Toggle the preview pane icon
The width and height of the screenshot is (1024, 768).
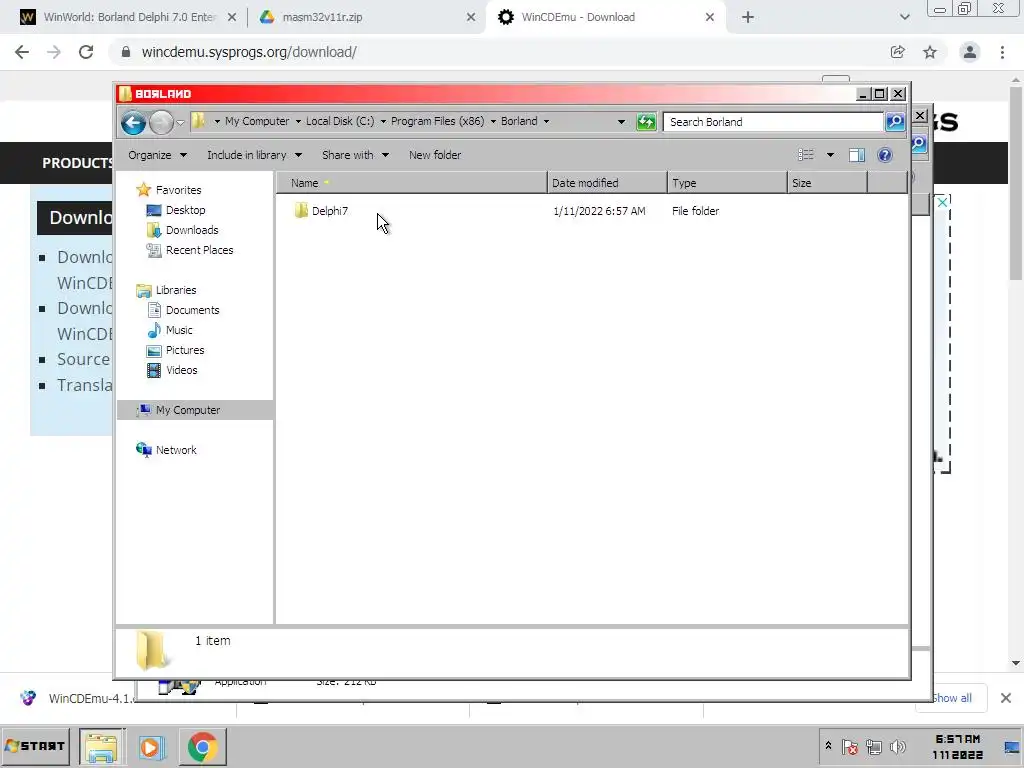click(x=857, y=155)
